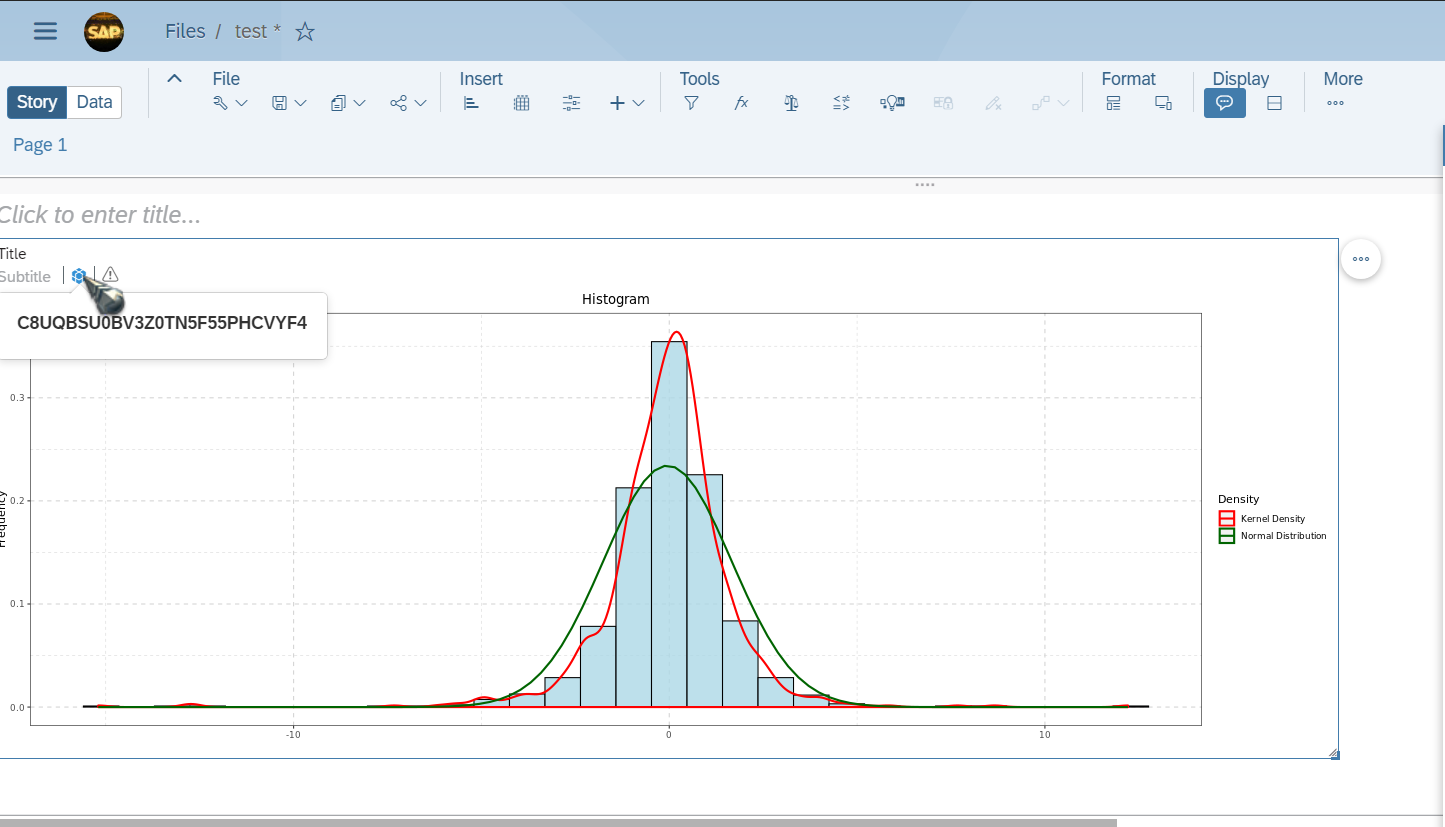Click the widget Title text
Viewport: 1445px width, 827px height.
[x=13, y=254]
